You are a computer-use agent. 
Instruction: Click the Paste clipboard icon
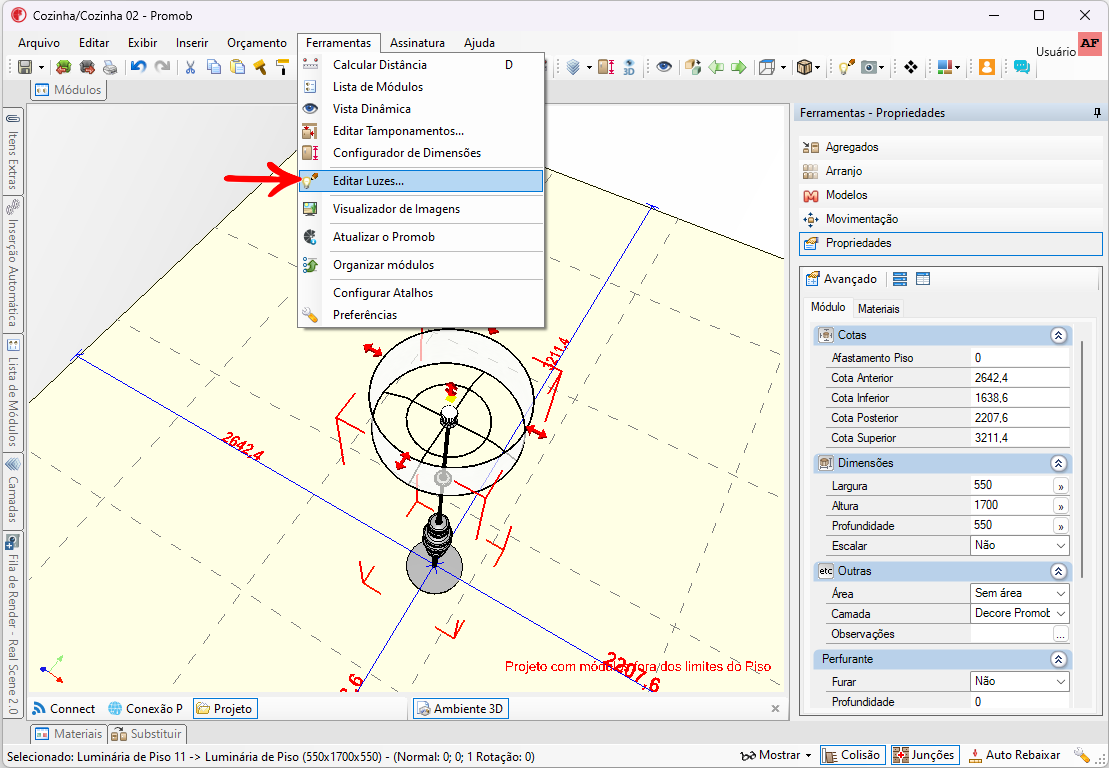238,67
